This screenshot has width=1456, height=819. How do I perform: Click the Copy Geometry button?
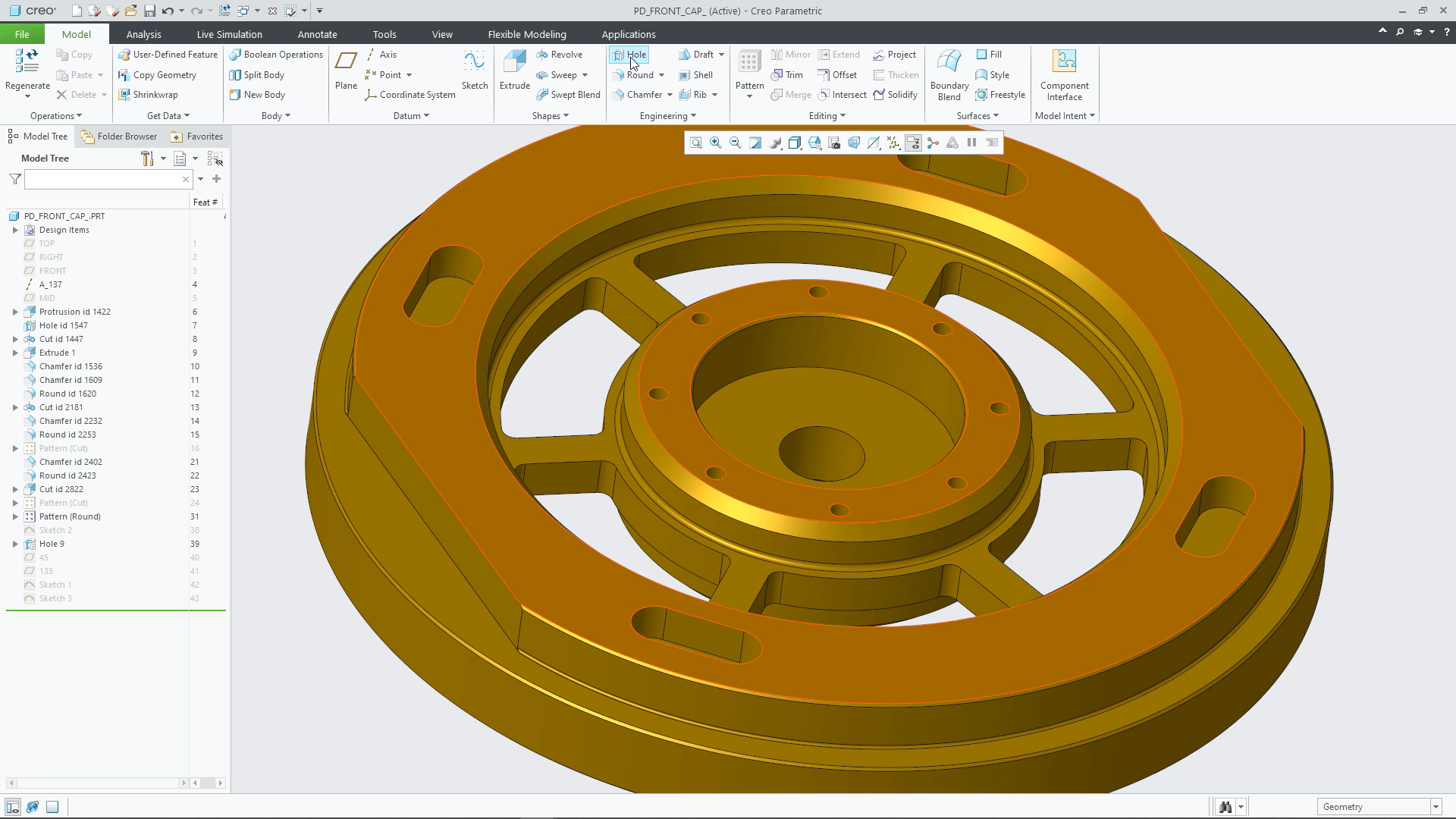158,75
